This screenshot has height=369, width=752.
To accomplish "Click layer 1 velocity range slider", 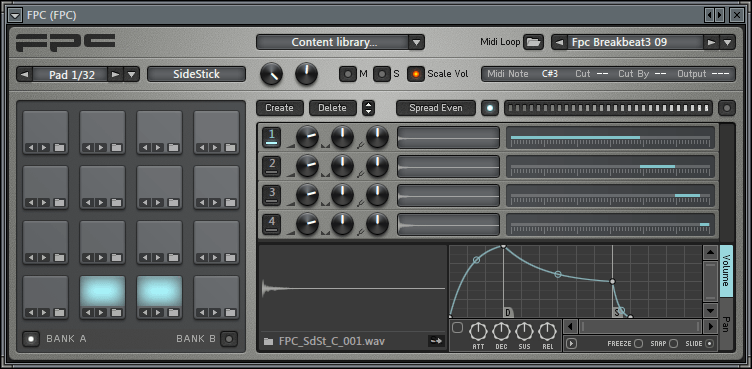I will tap(611, 138).
